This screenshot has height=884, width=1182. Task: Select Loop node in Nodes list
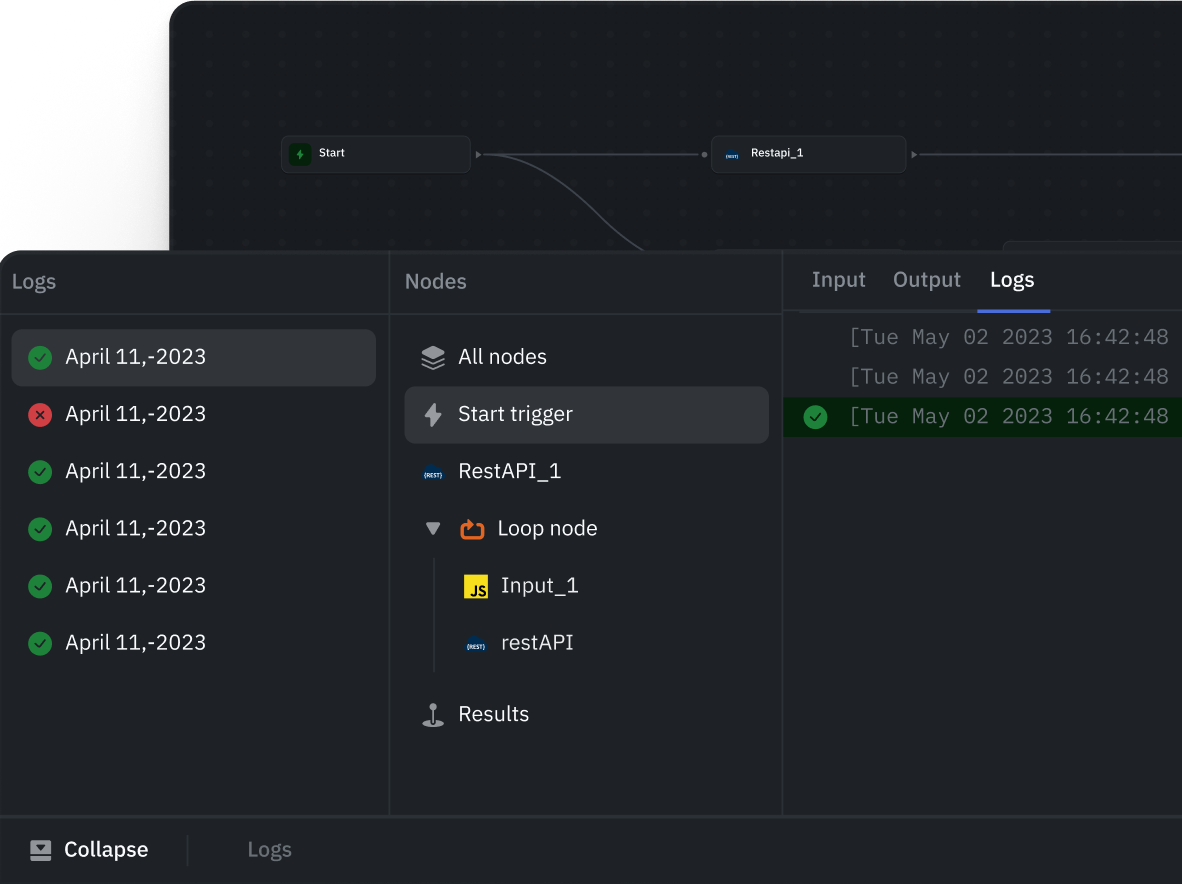(586, 529)
